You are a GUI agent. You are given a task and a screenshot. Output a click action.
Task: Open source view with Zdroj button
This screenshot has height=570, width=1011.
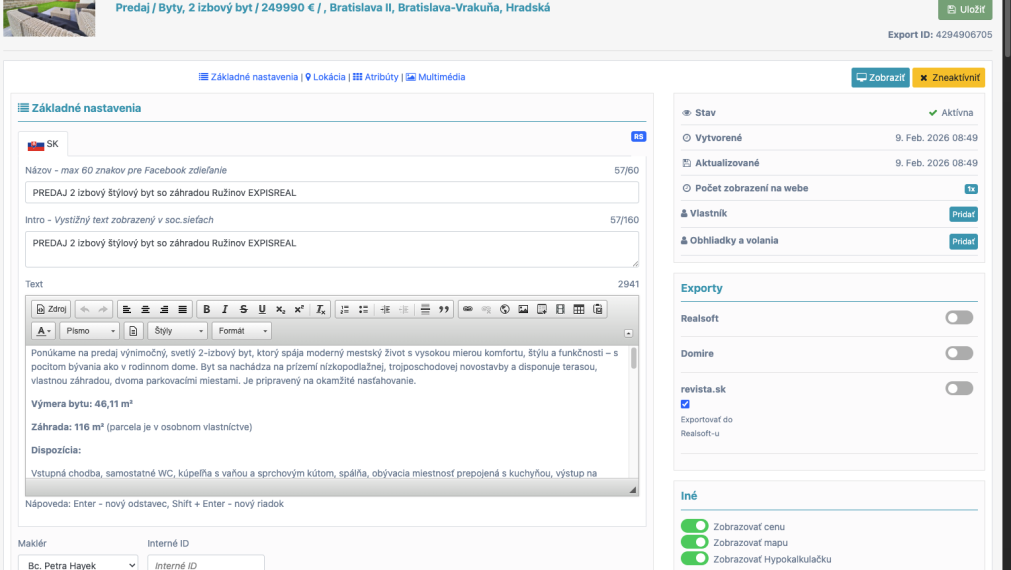51,310
